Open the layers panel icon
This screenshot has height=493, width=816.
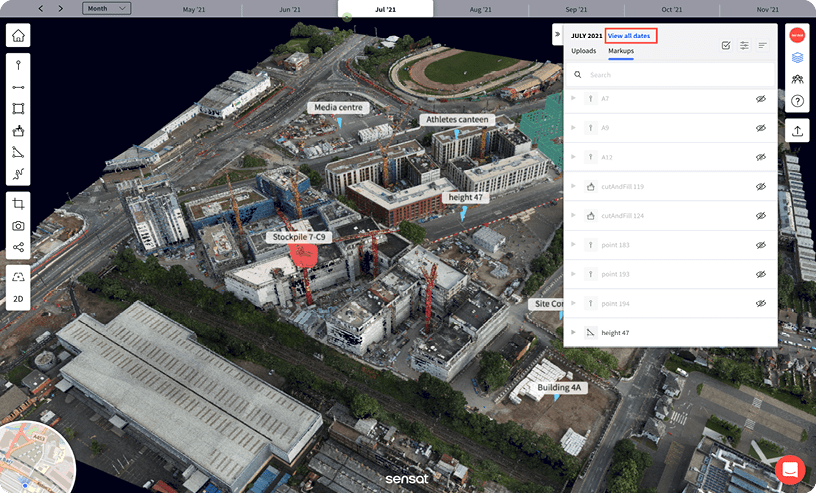797,57
